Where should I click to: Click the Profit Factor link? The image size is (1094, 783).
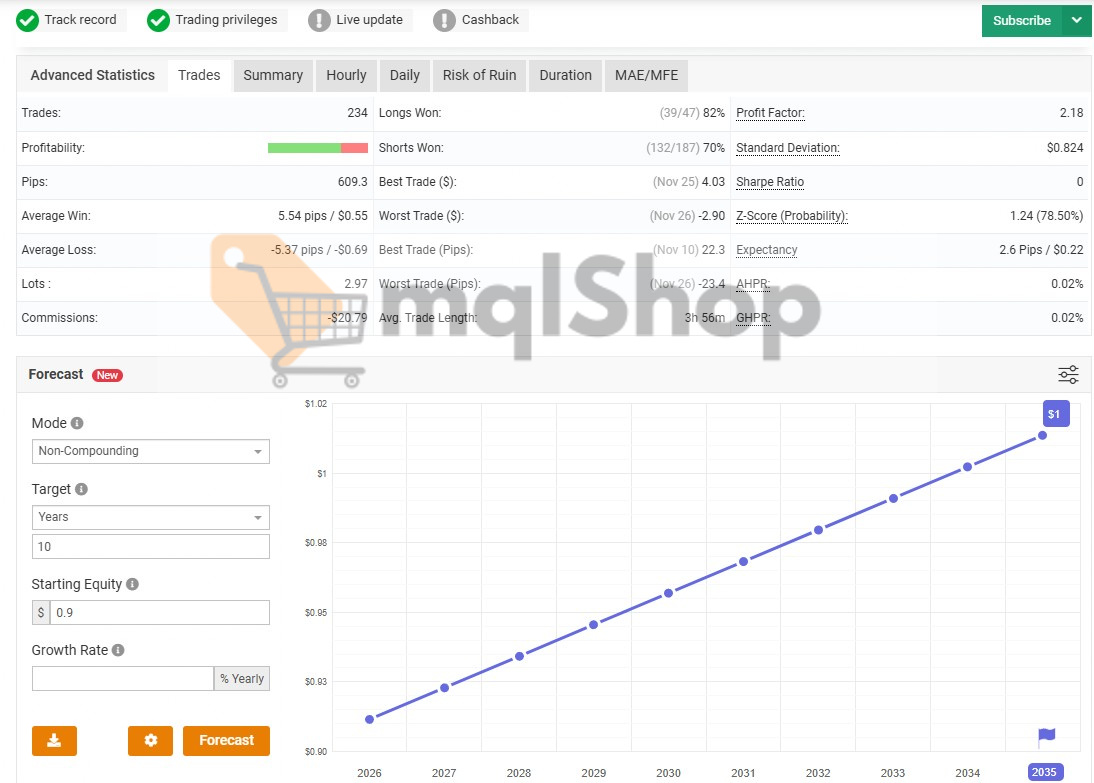(770, 114)
